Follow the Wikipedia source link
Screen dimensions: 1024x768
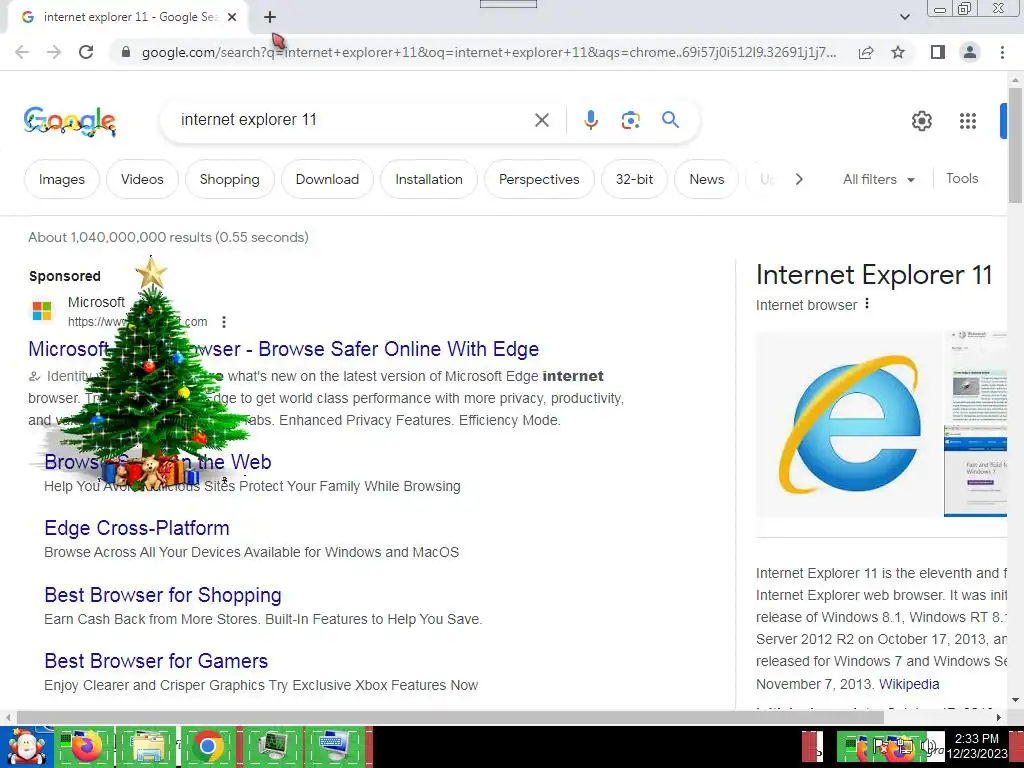(x=909, y=684)
